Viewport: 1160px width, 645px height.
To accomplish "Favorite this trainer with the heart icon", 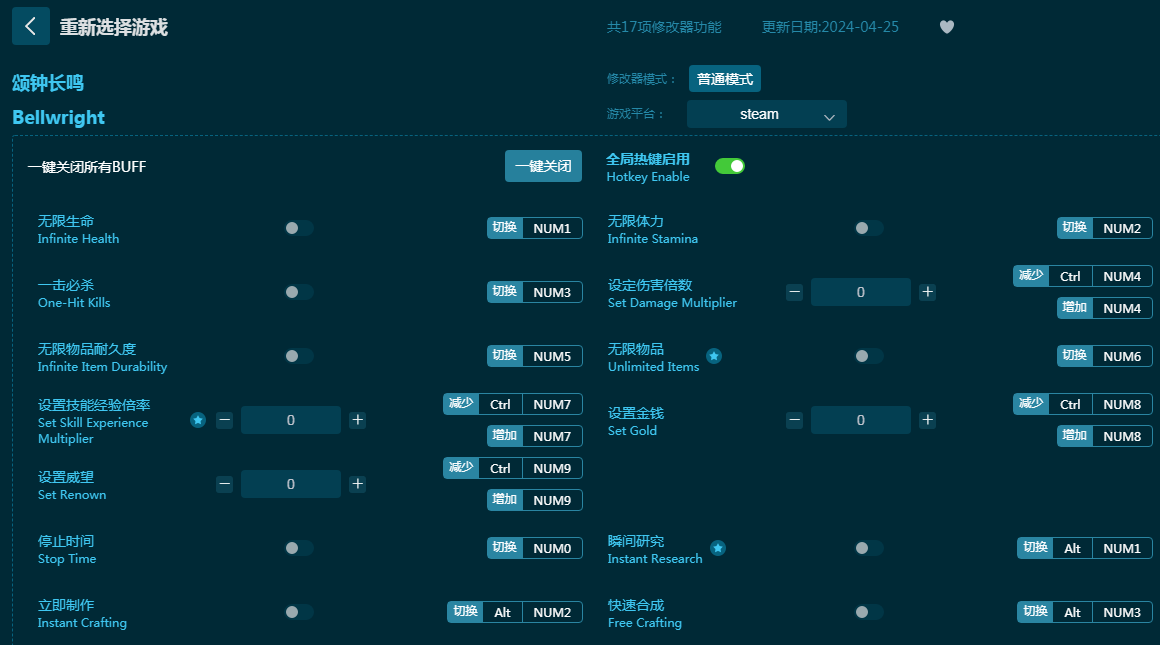I will 946,27.
